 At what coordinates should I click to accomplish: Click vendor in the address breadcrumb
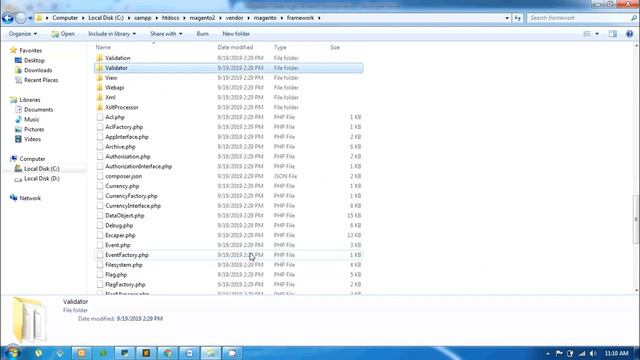(234, 18)
